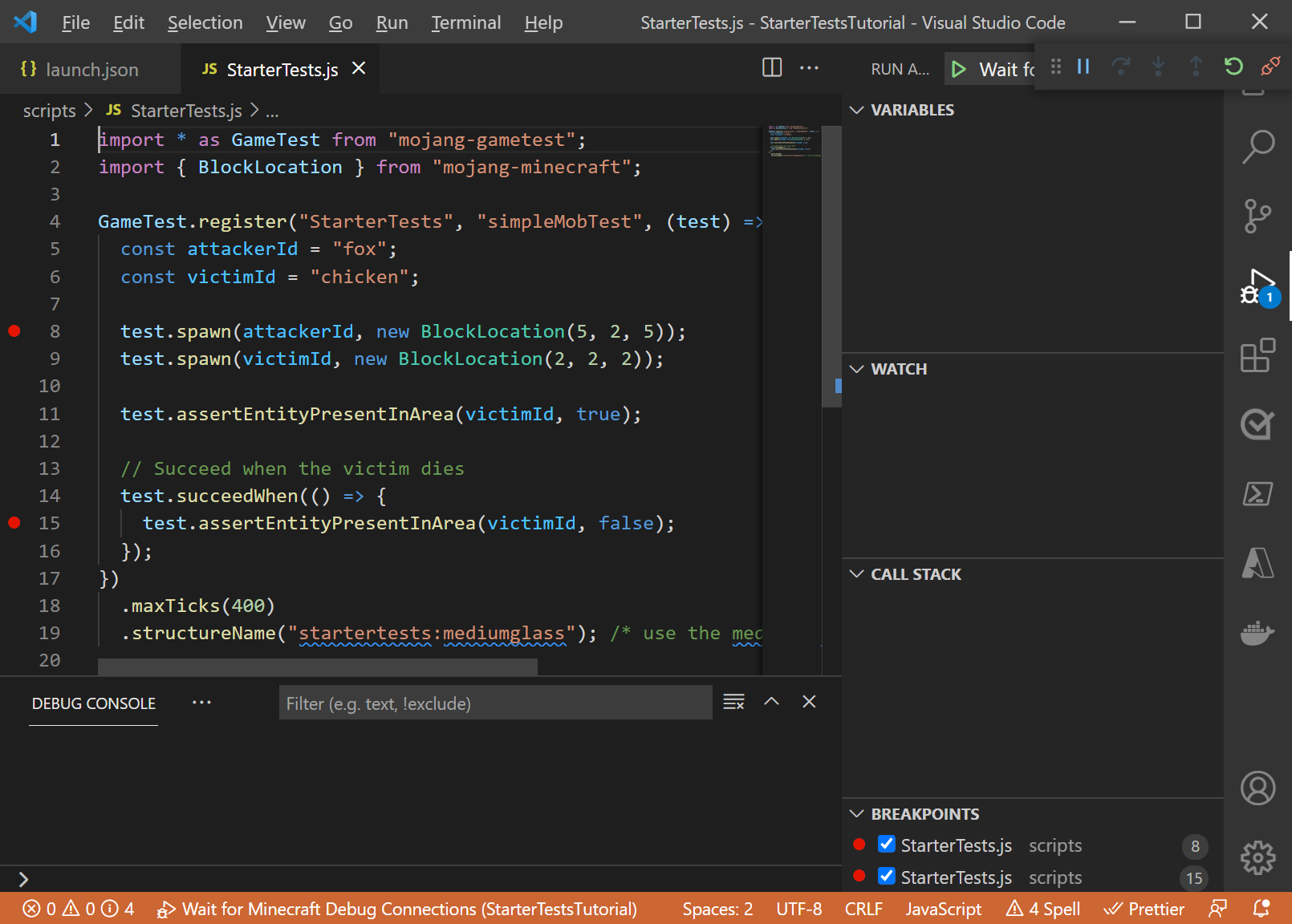Open the Edit menu
This screenshot has width=1292, height=924.
pos(128,22)
